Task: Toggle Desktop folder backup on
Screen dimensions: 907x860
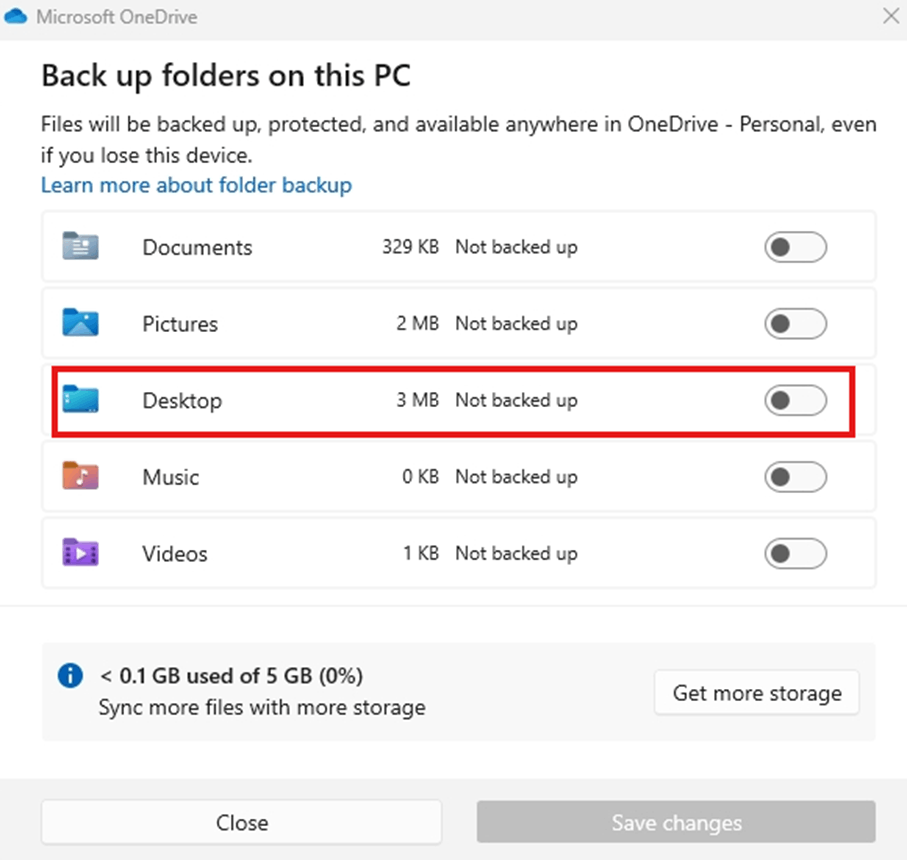Action: point(795,400)
